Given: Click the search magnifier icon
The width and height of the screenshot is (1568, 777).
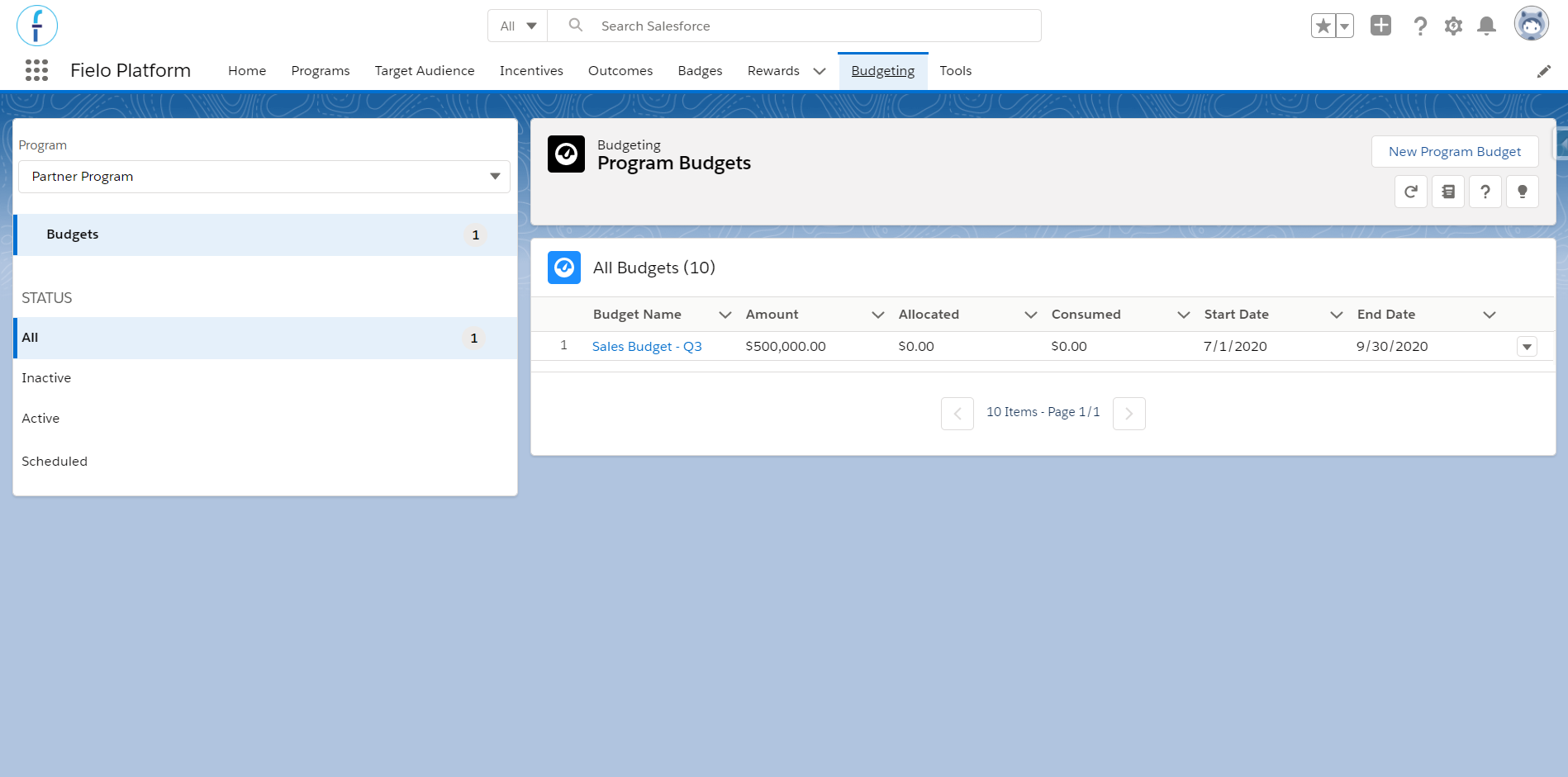Looking at the screenshot, I should (x=576, y=26).
